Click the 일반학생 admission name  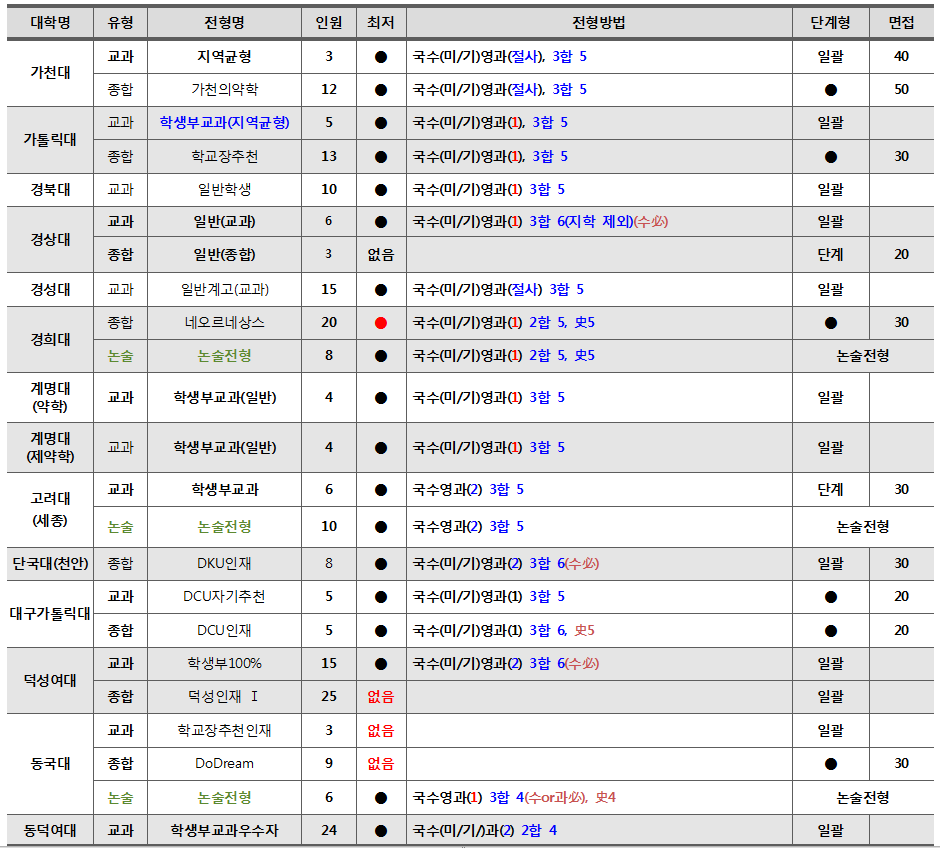pyautogui.click(x=224, y=190)
